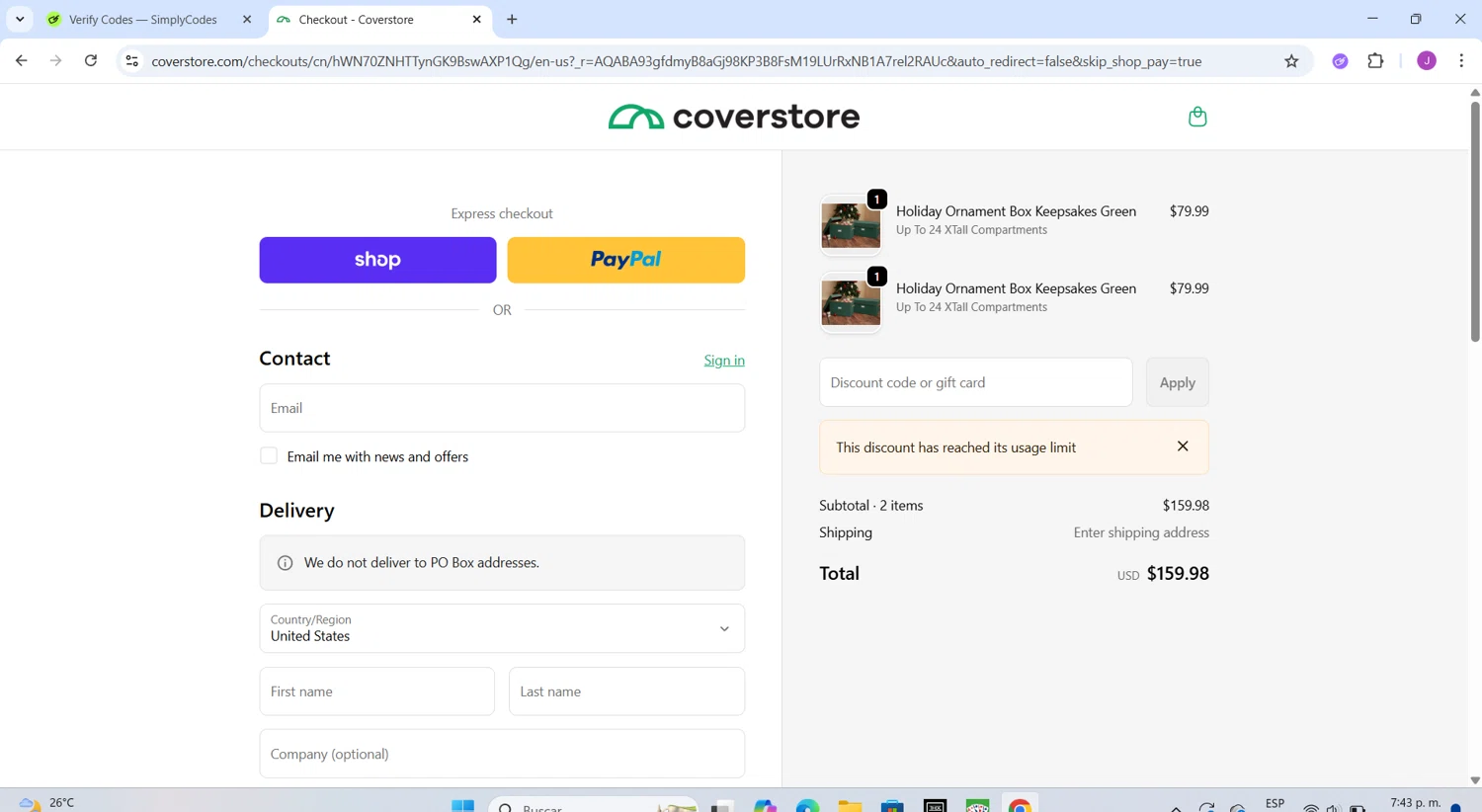Screen dimensions: 1482x812
Task: Click the Contact heading
Action: click(294, 359)
